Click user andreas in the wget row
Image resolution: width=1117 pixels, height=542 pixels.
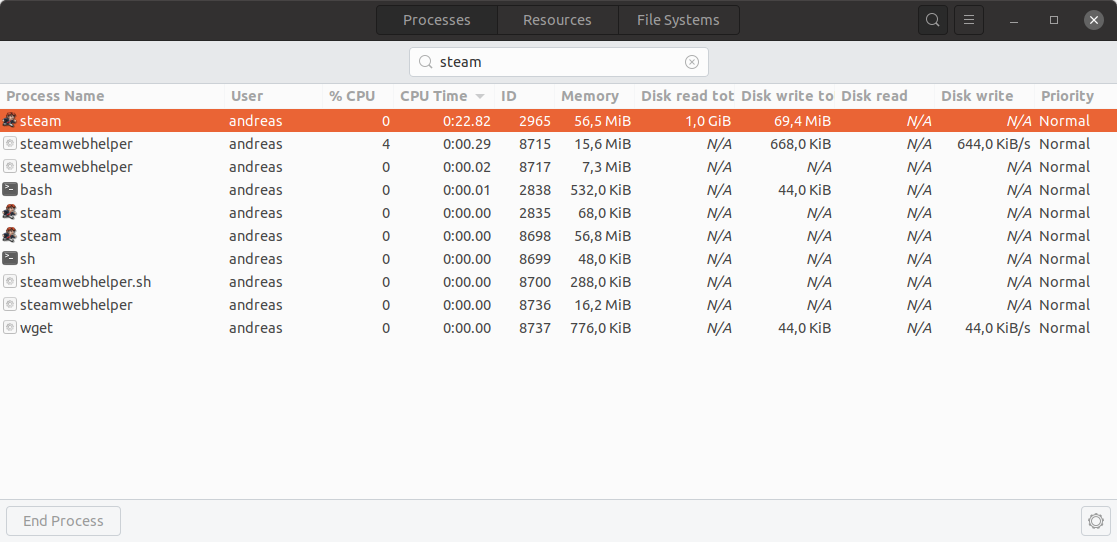(x=256, y=328)
